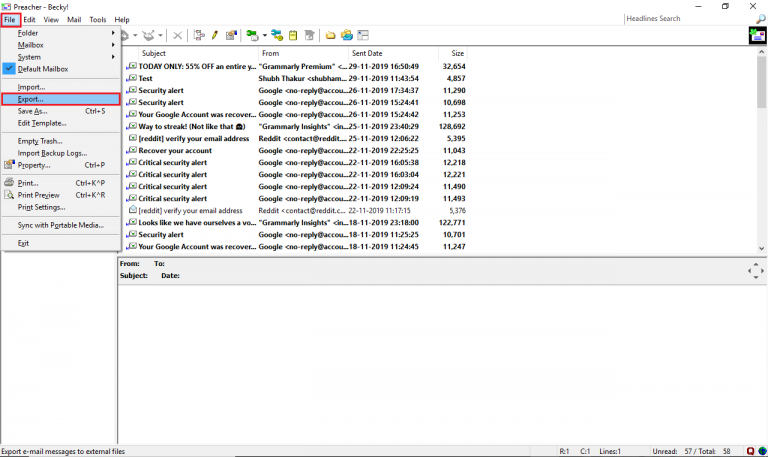Choose Exit from File menu
This screenshot has height=457, width=768.
click(x=61, y=243)
